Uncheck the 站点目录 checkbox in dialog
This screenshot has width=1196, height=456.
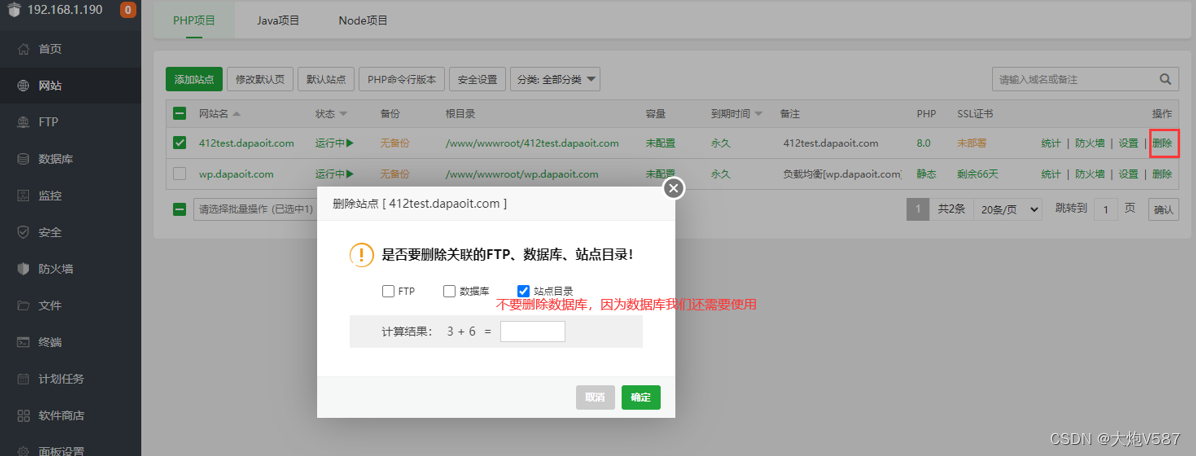pyautogui.click(x=523, y=291)
